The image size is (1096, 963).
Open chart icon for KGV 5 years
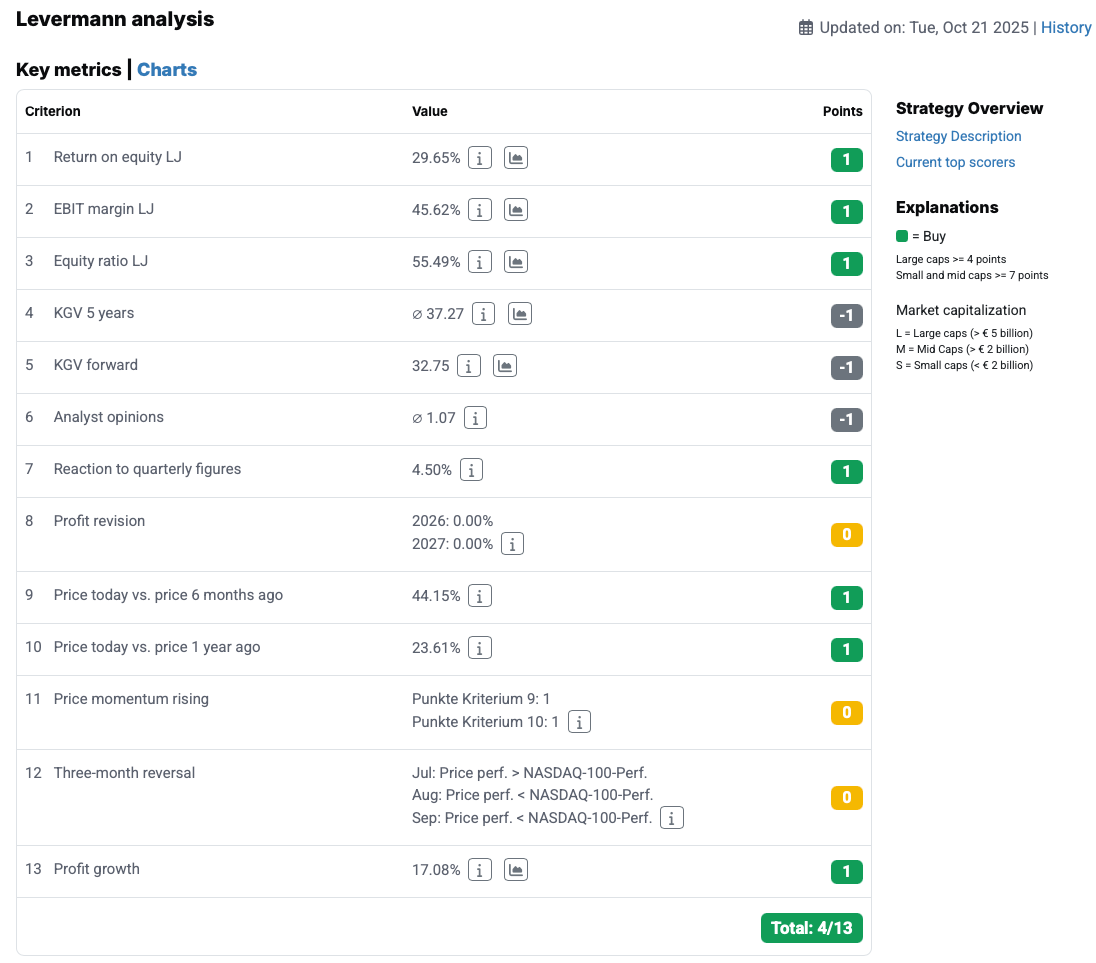tap(519, 314)
